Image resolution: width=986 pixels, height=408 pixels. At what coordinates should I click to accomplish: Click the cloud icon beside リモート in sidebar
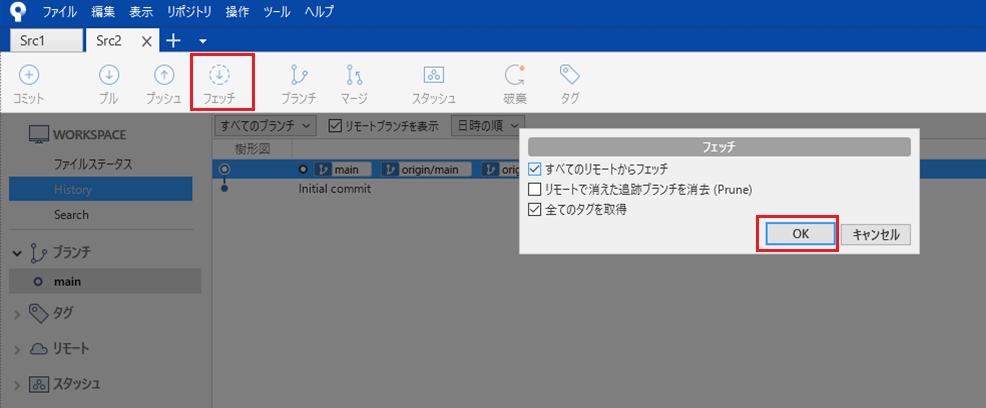click(x=38, y=349)
